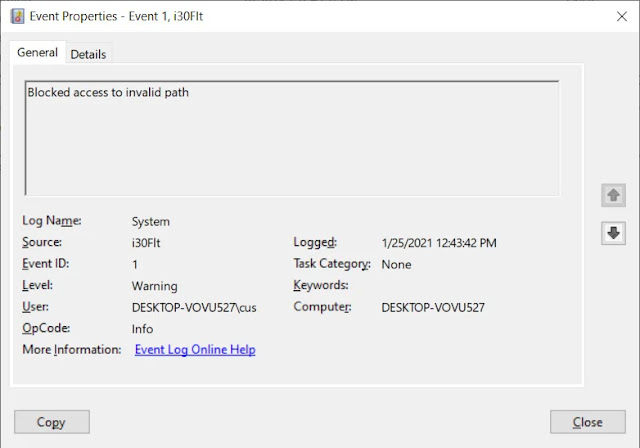Open the Event Log Online Help link
This screenshot has height=448, width=640.
[x=195, y=350]
